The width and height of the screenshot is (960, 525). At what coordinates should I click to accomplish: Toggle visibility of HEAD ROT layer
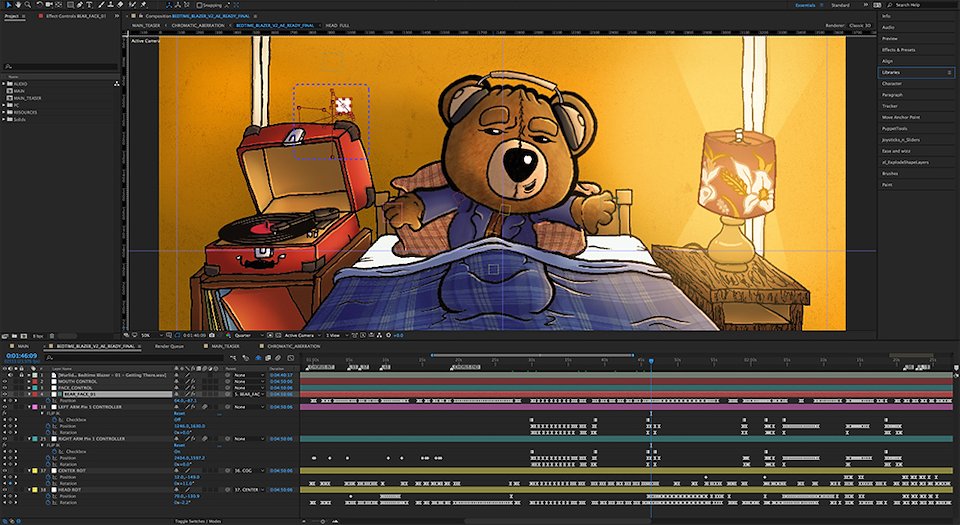[x=4, y=489]
